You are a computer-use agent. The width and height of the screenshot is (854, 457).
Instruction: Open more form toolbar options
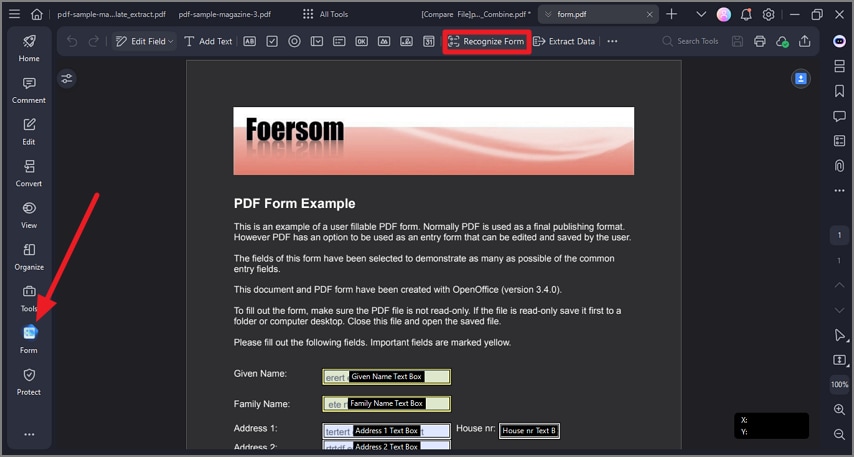coord(612,41)
